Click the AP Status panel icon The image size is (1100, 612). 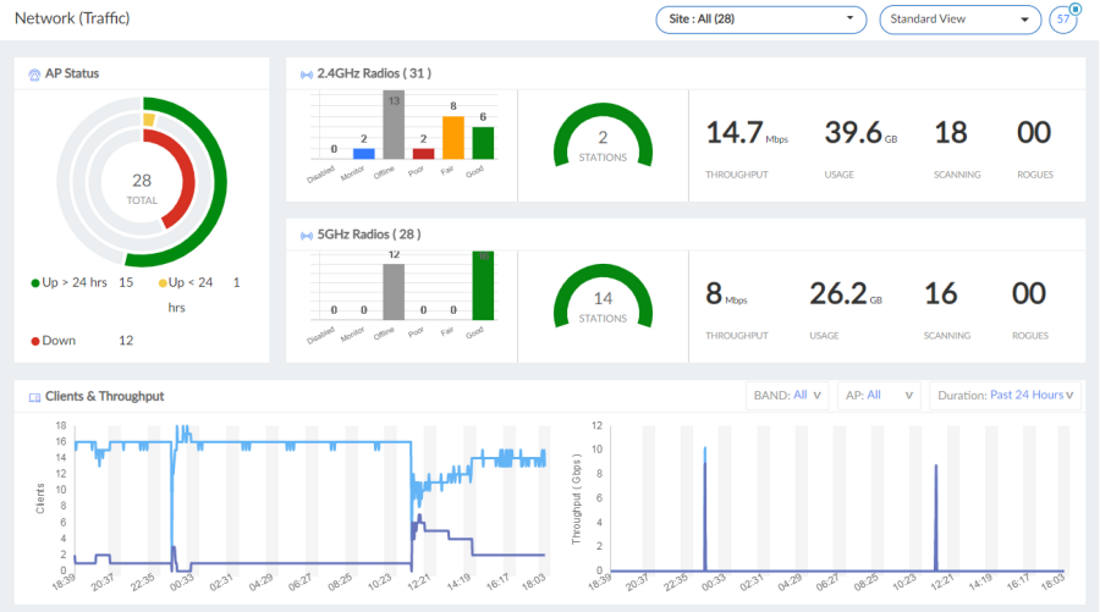point(36,73)
